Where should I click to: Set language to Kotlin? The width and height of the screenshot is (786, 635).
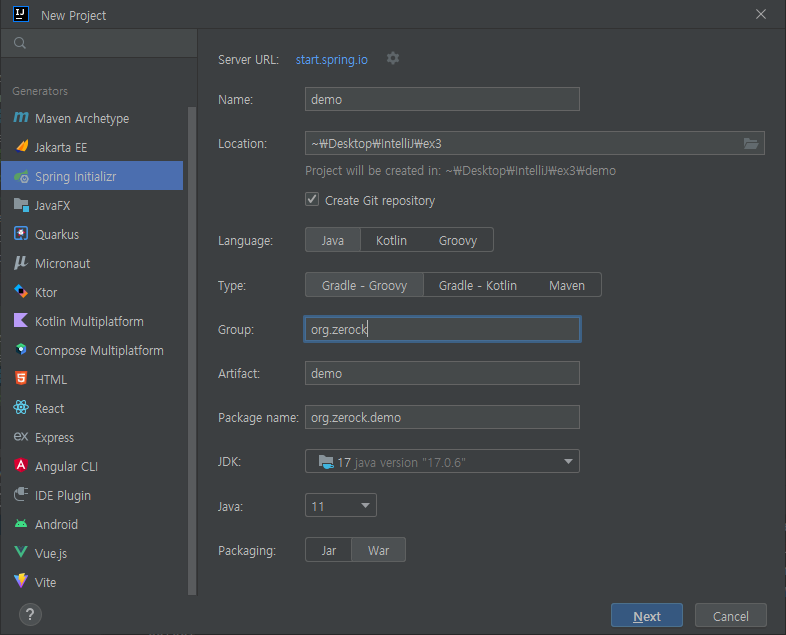tap(391, 241)
